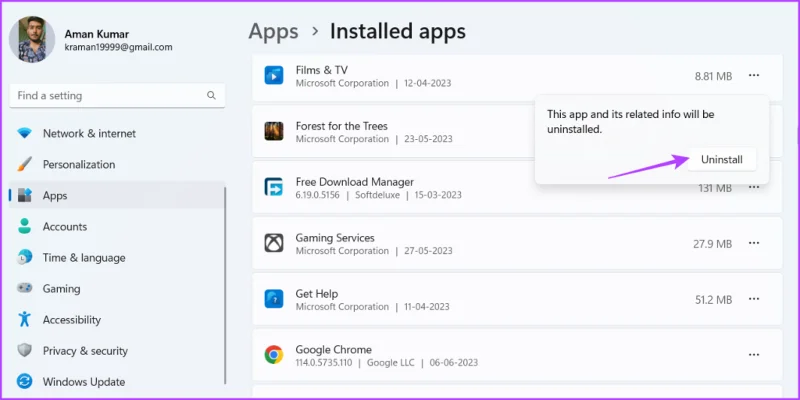This screenshot has width=800, height=400.
Task: Click the Softdeluxe publisher text
Action: click(x=378, y=195)
